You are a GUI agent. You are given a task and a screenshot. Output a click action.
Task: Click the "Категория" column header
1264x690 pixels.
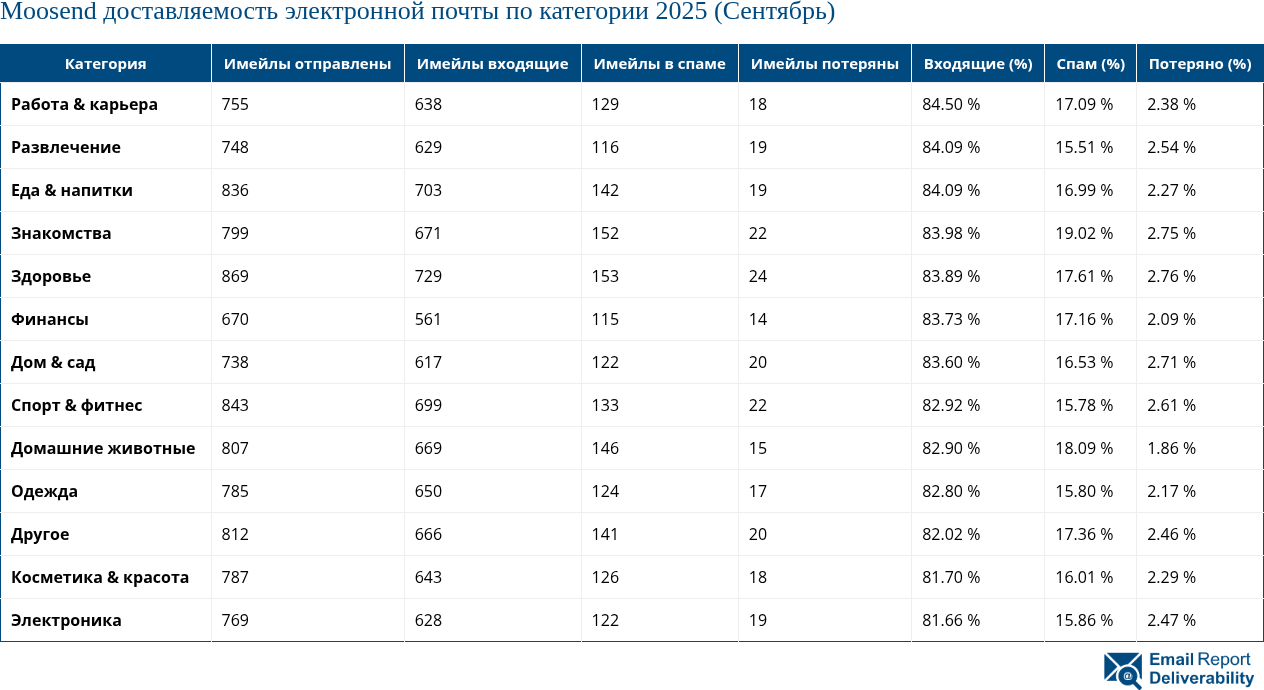point(105,63)
